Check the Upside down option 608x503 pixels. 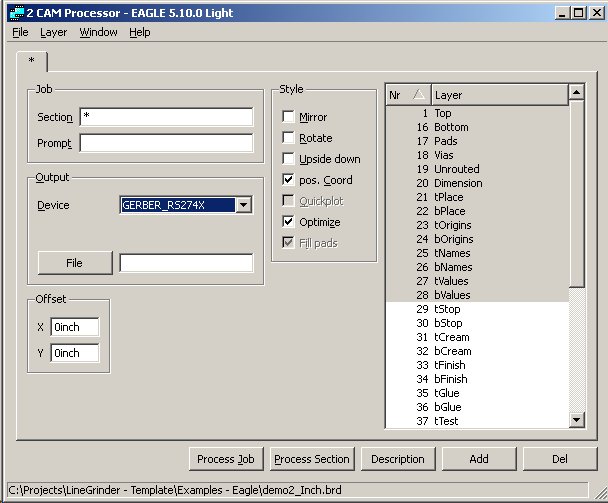click(x=289, y=159)
